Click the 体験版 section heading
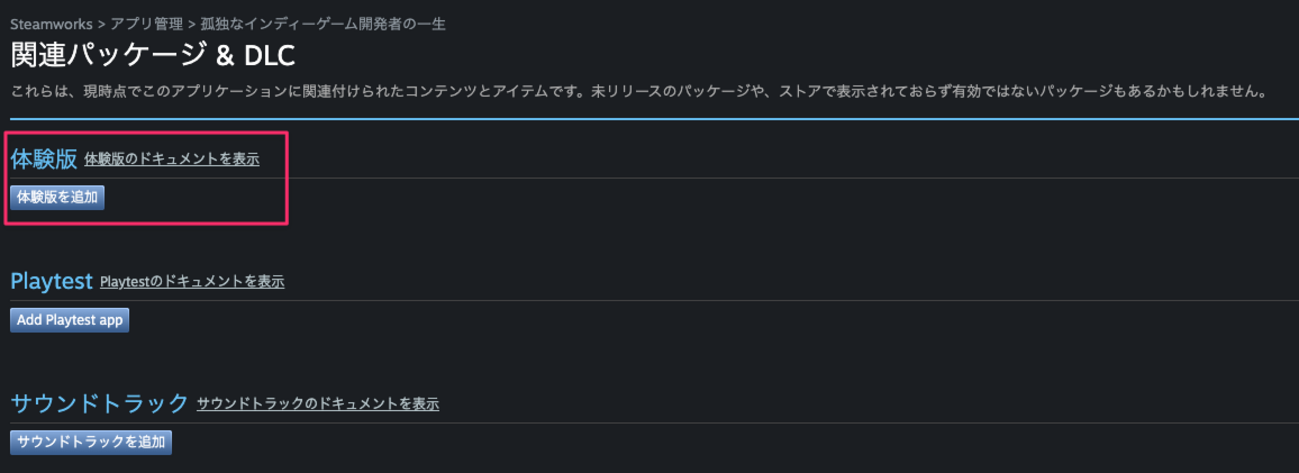The height and width of the screenshot is (473, 1299). [x=44, y=159]
